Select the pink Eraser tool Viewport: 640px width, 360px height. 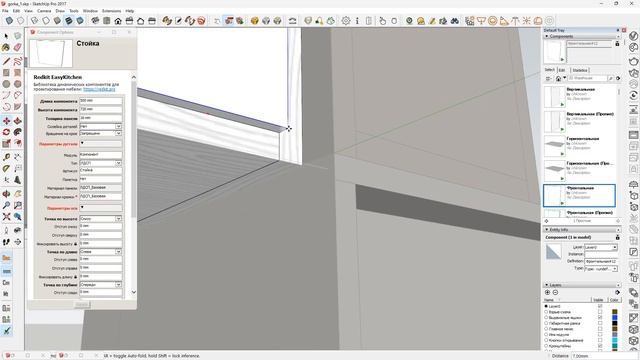[18, 48]
